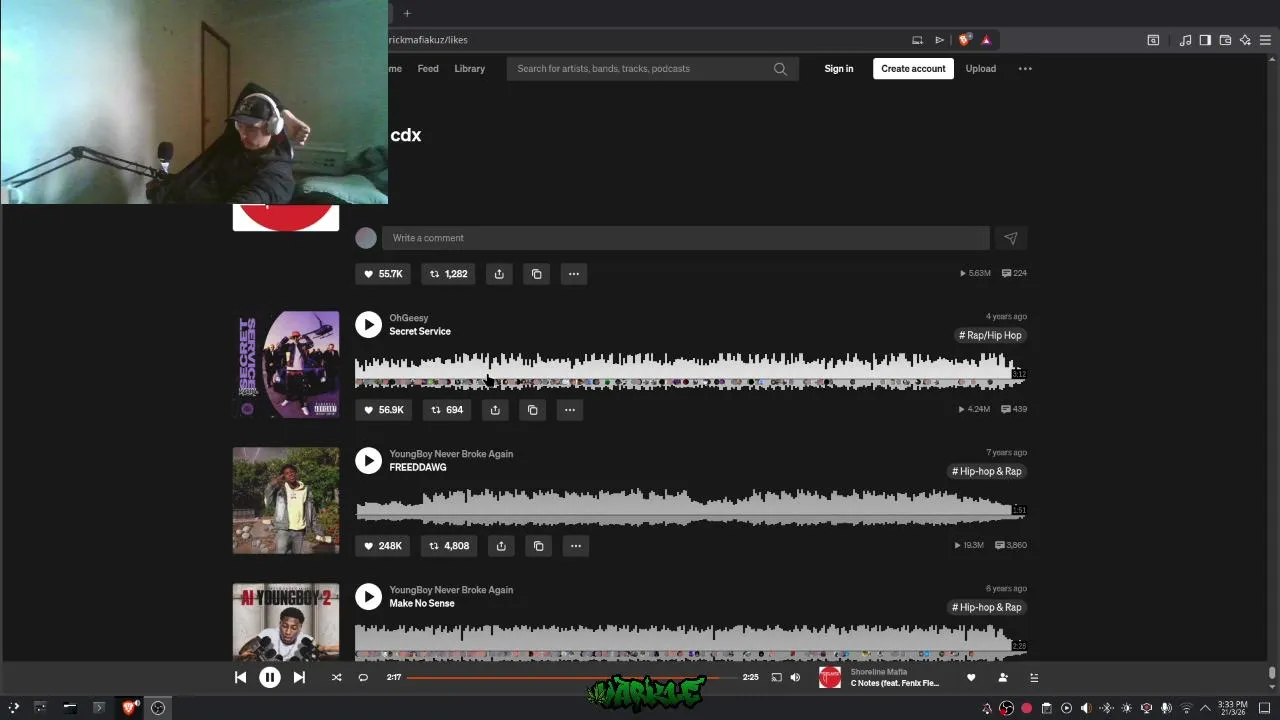The width and height of the screenshot is (1280, 720).
Task: Click the playback progress bar
Action: click(571, 677)
